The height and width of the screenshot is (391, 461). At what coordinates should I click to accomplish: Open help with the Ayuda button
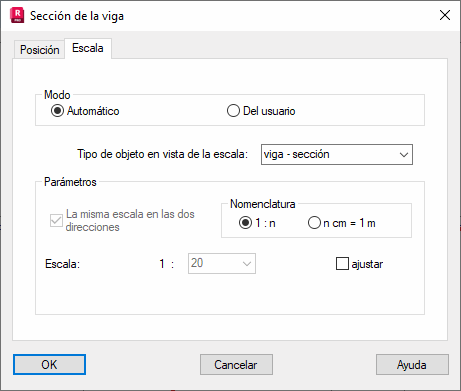point(412,365)
